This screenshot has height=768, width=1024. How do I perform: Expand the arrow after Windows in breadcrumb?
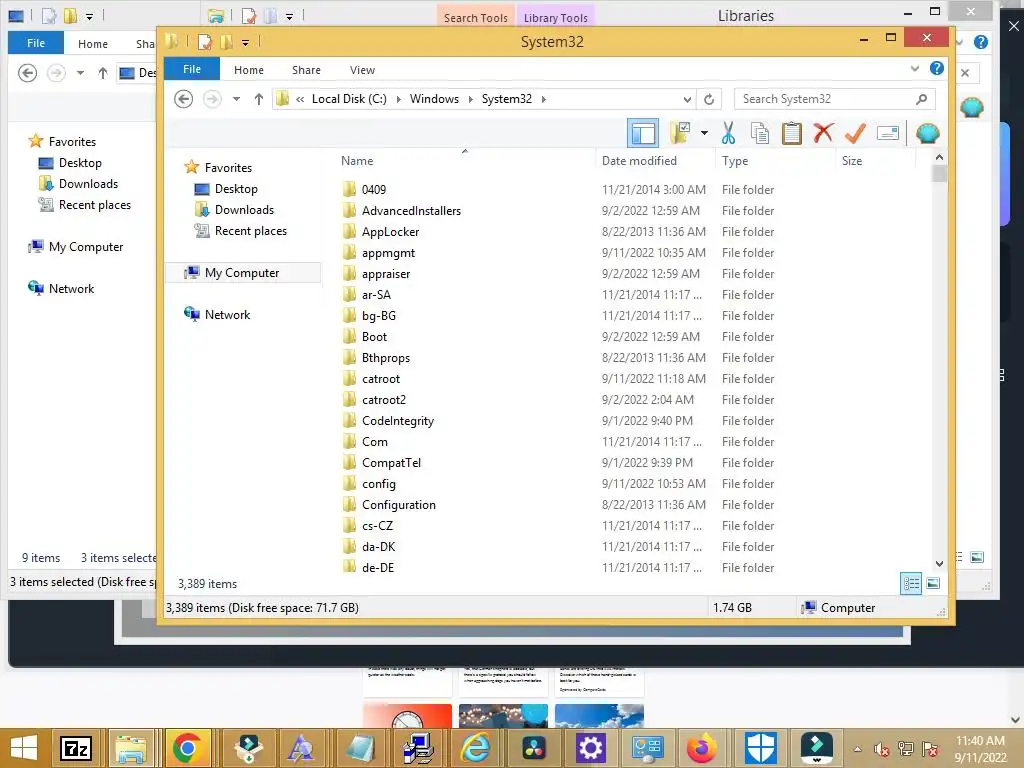[x=470, y=99]
